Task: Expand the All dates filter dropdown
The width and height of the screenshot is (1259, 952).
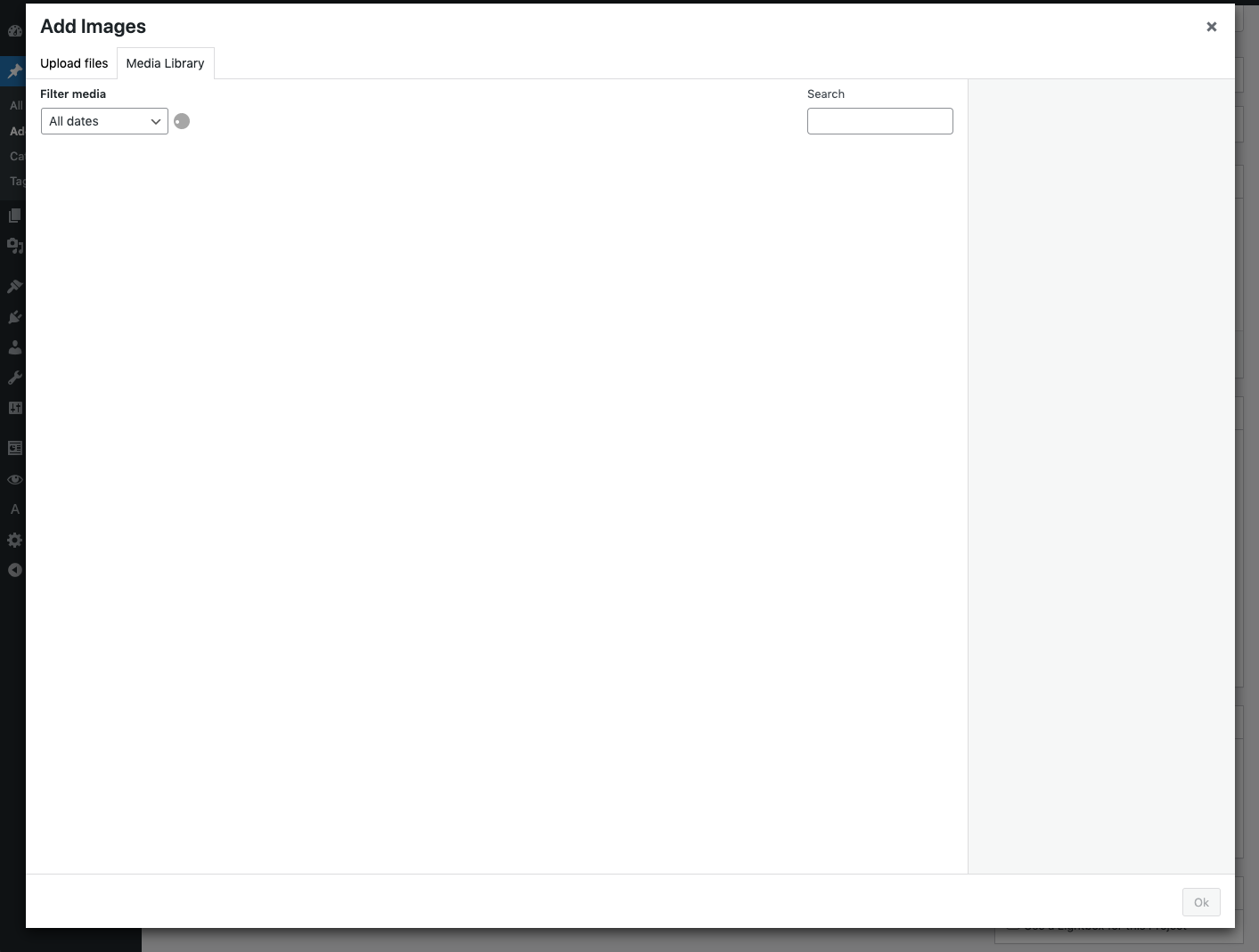Action: point(104,121)
